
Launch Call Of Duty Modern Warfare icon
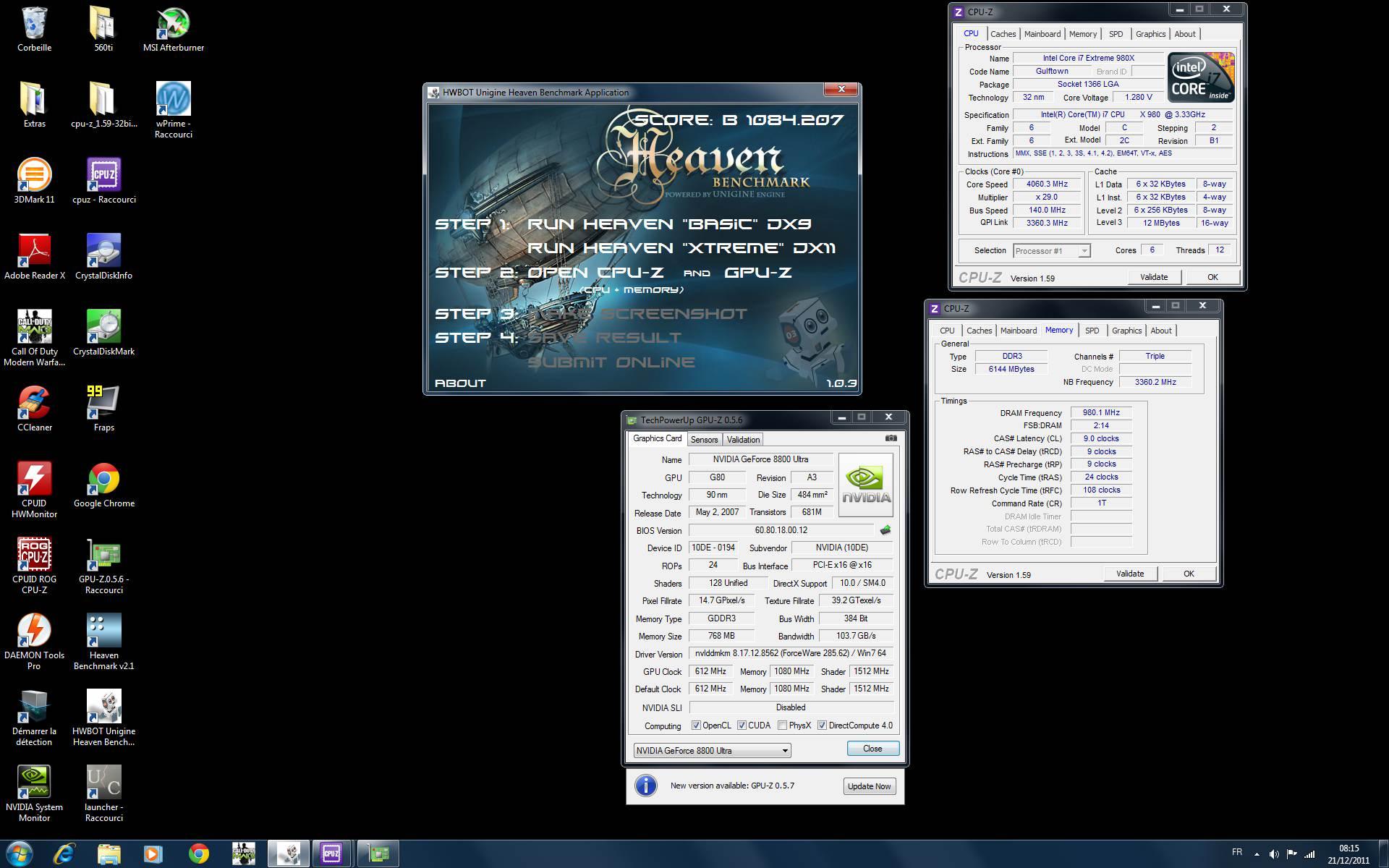[34, 338]
